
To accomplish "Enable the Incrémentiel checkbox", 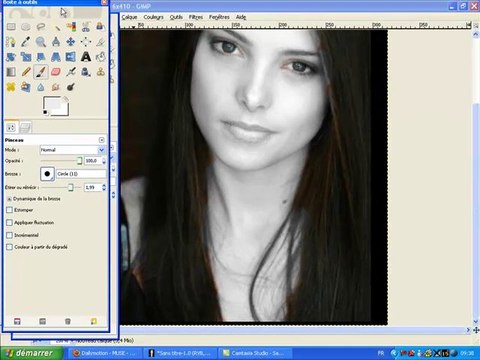I will point(9,235).
